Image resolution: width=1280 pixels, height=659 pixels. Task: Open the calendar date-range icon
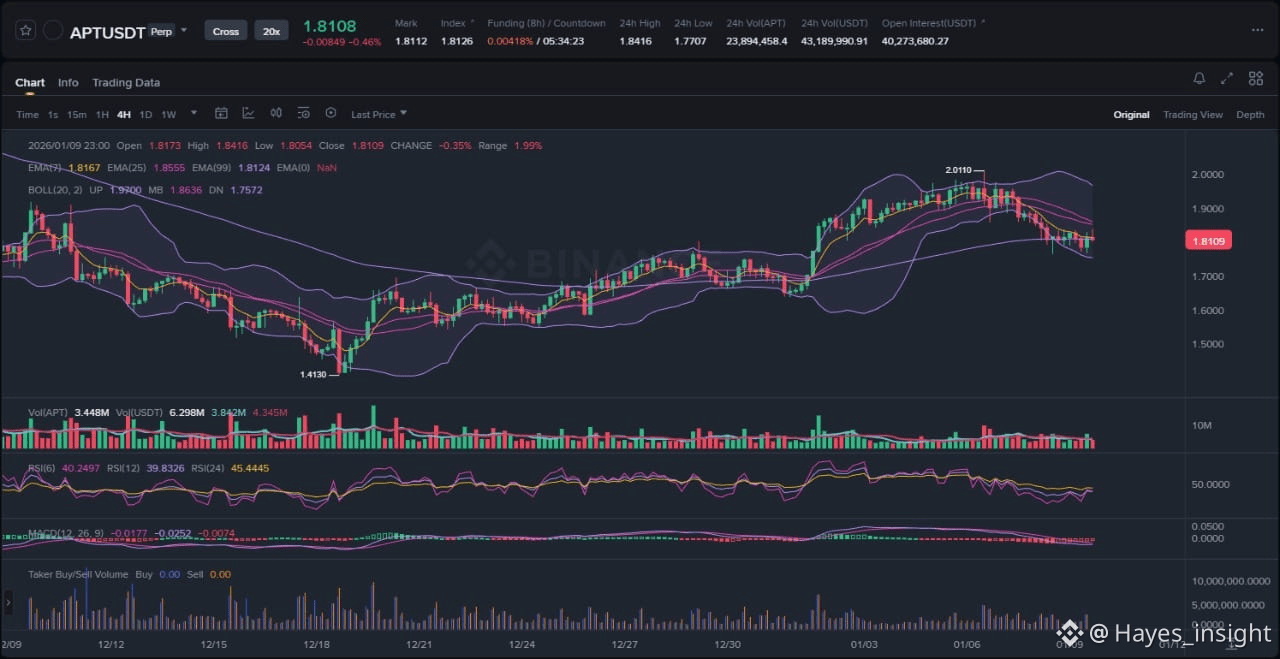(221, 114)
